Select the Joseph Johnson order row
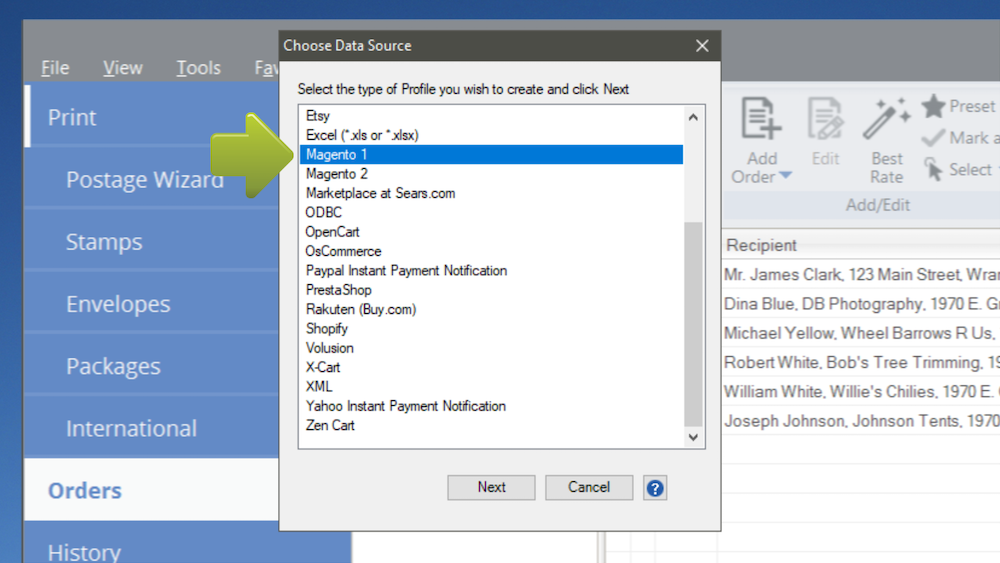 point(861,421)
